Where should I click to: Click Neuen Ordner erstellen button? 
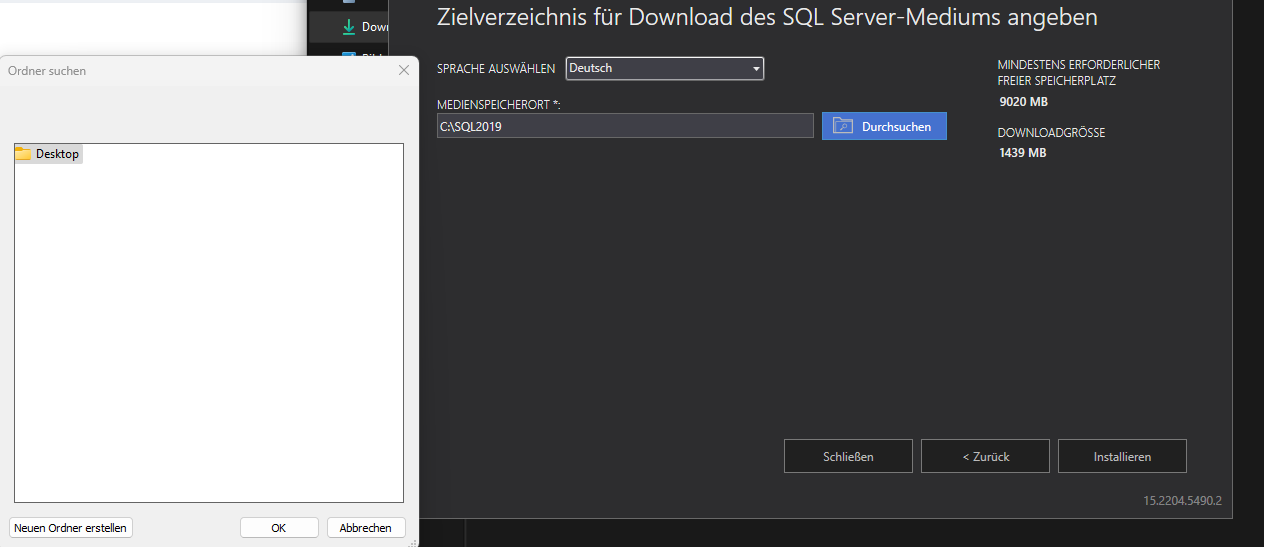(70, 528)
